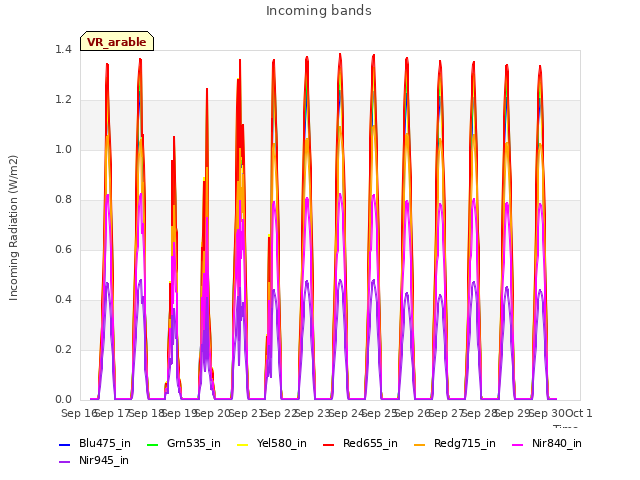This screenshot has height=480, width=640.
Task: Click the Sep 16 date tick label
Action: tap(79, 413)
